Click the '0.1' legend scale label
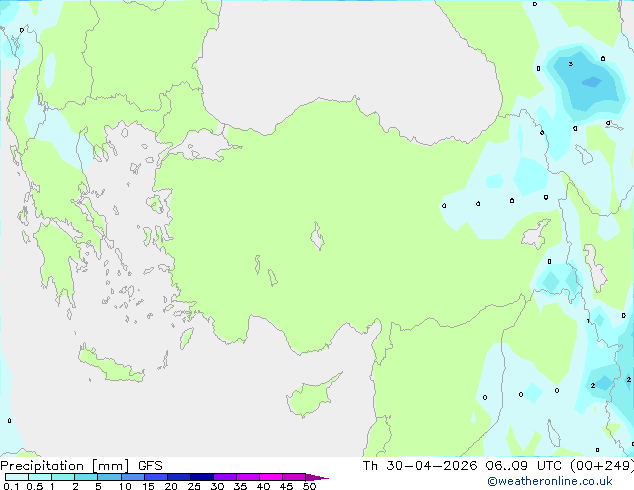Screen dimensions: 634x490 click(11, 486)
